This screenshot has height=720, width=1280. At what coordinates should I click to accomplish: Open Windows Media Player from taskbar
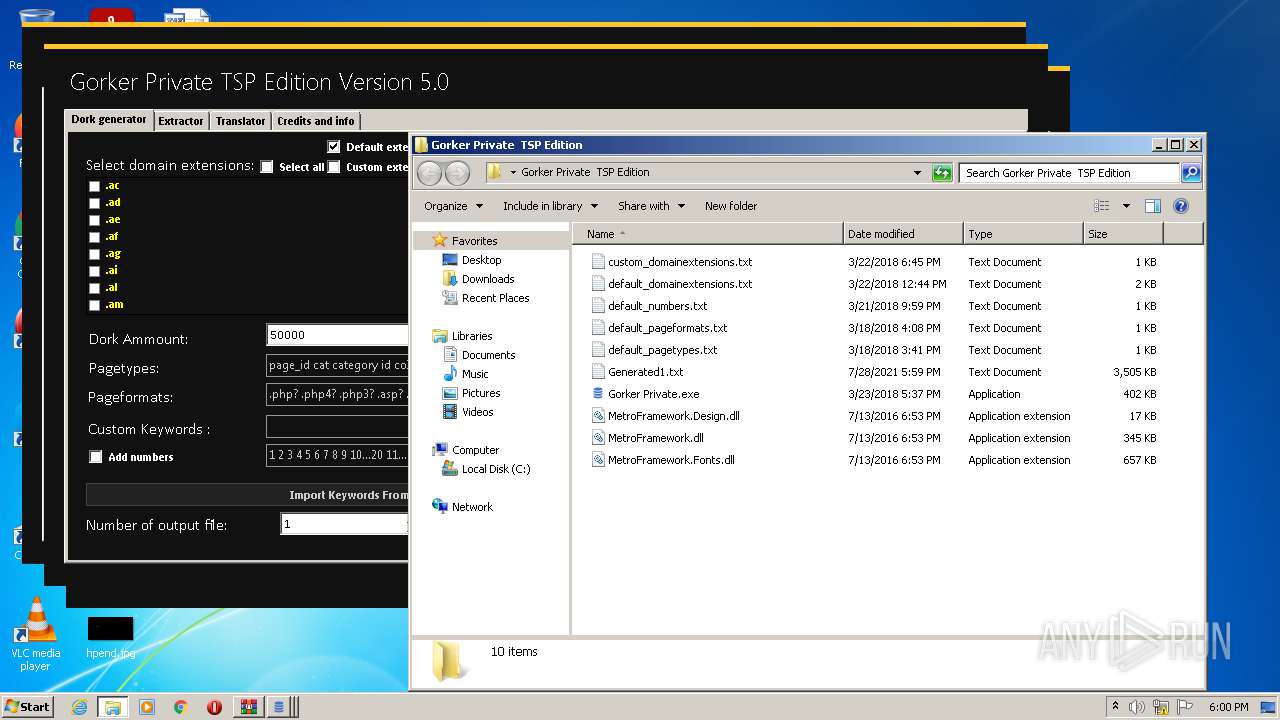(147, 707)
